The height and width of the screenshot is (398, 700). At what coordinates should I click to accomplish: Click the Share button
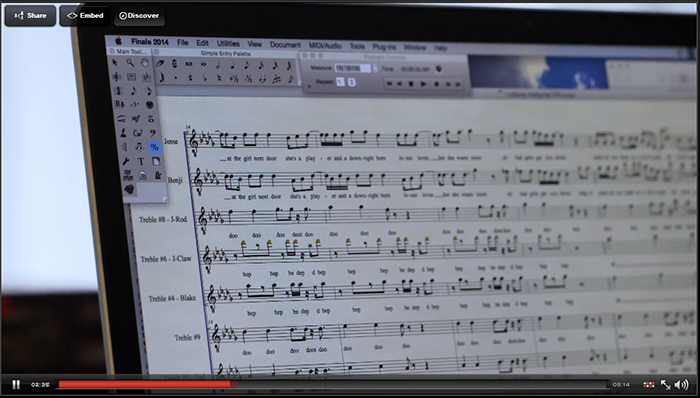pyautogui.click(x=30, y=16)
